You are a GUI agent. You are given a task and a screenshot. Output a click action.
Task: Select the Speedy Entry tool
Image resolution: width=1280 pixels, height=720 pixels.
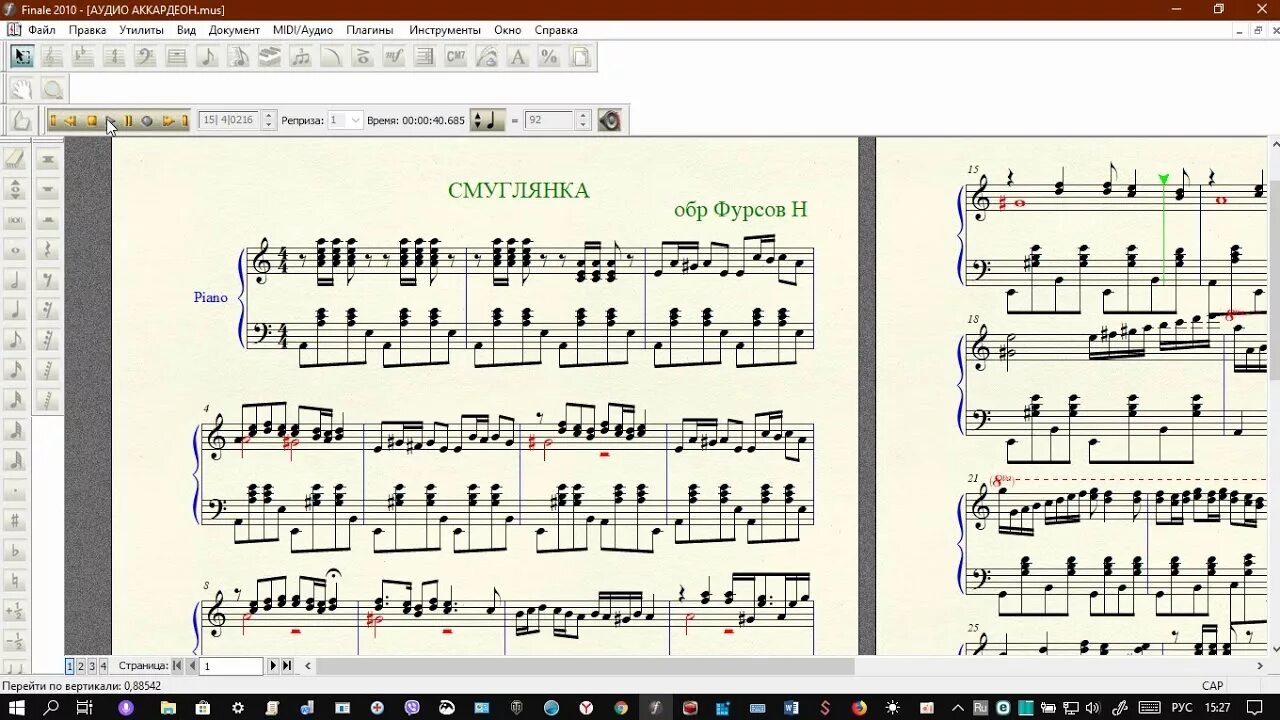click(238, 57)
